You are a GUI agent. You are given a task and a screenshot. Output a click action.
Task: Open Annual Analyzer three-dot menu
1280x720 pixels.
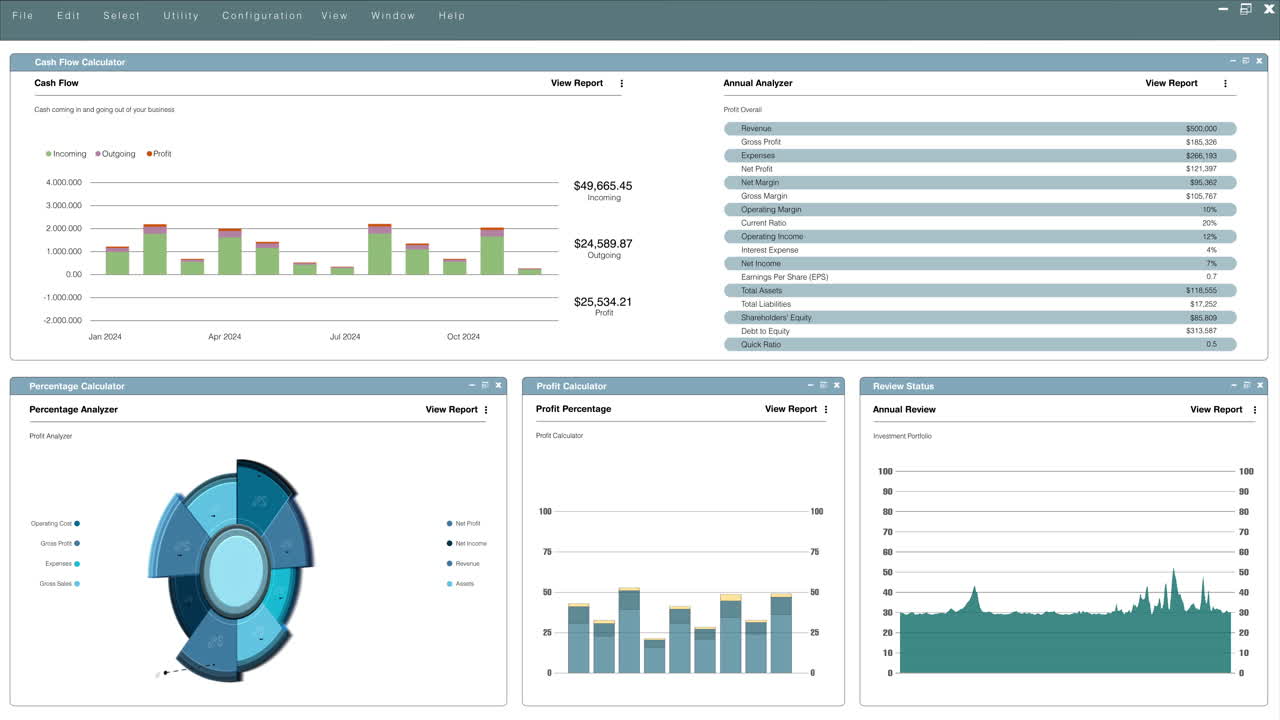(1225, 84)
